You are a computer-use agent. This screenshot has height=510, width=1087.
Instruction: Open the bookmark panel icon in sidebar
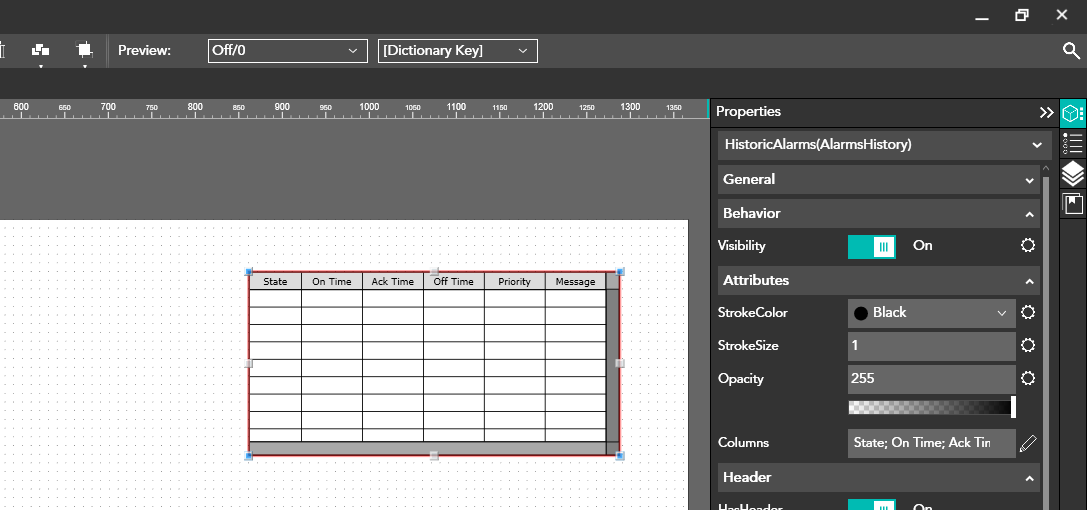(x=1072, y=205)
